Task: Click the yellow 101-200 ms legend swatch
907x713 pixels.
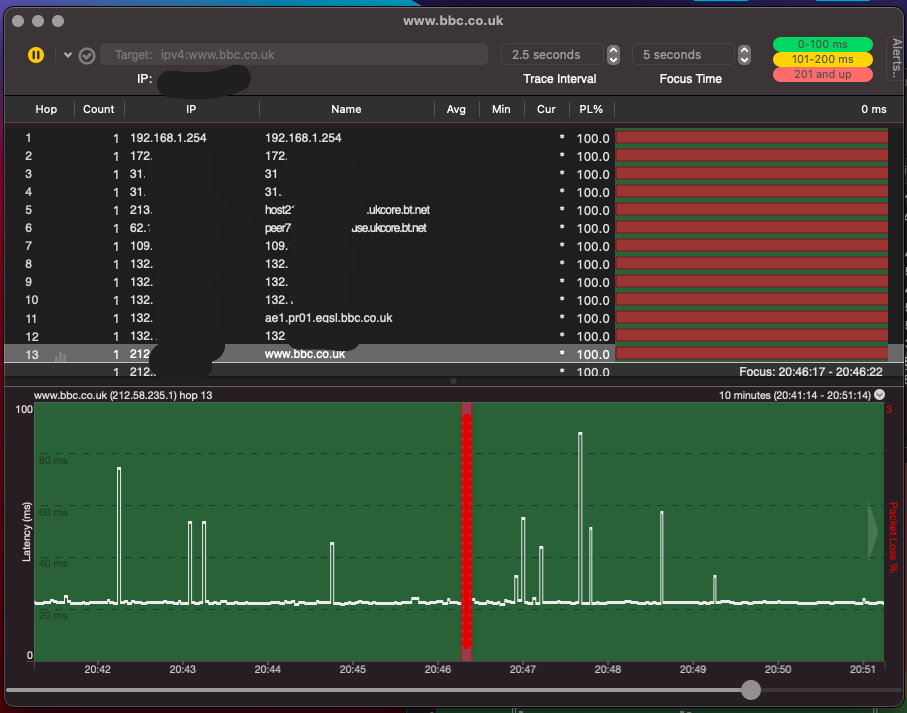Action: click(822, 59)
